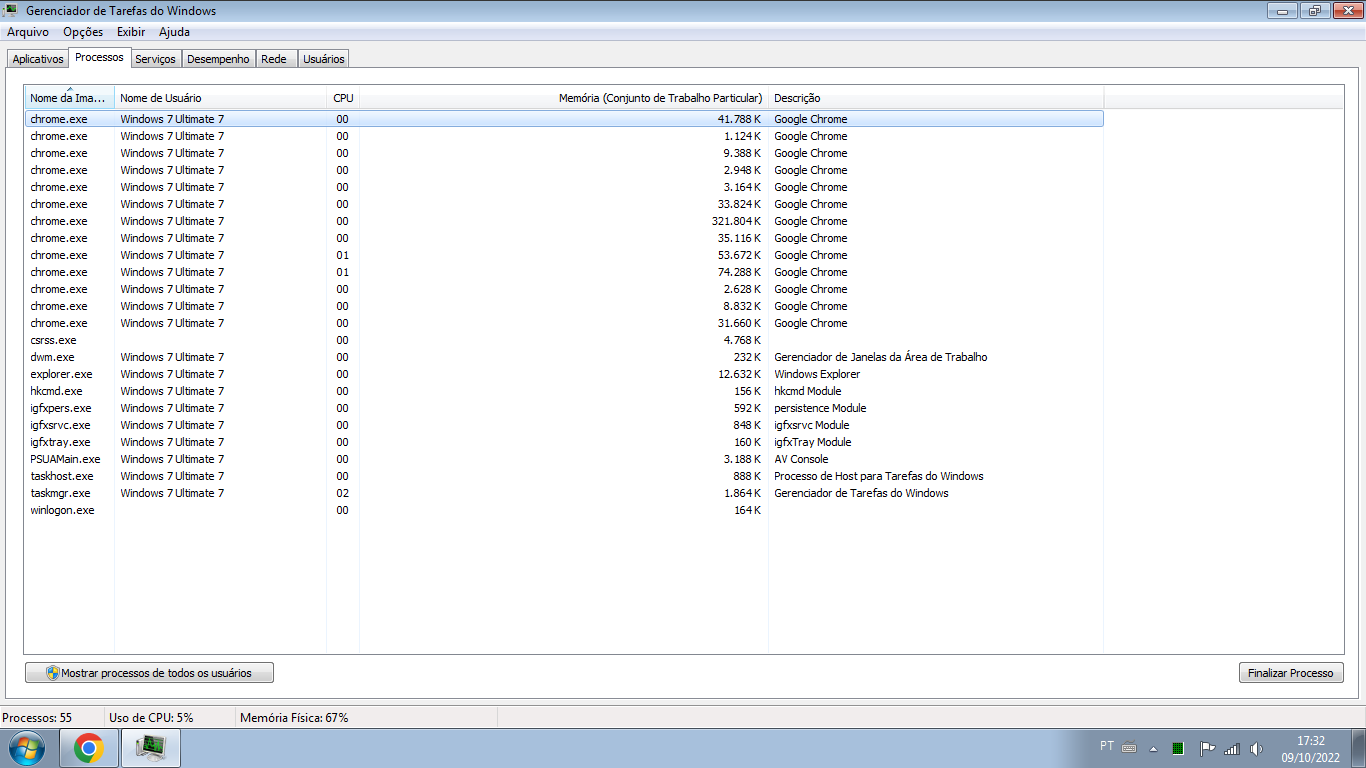Open the Desempenho tab
The height and width of the screenshot is (768, 1366).
(218, 59)
